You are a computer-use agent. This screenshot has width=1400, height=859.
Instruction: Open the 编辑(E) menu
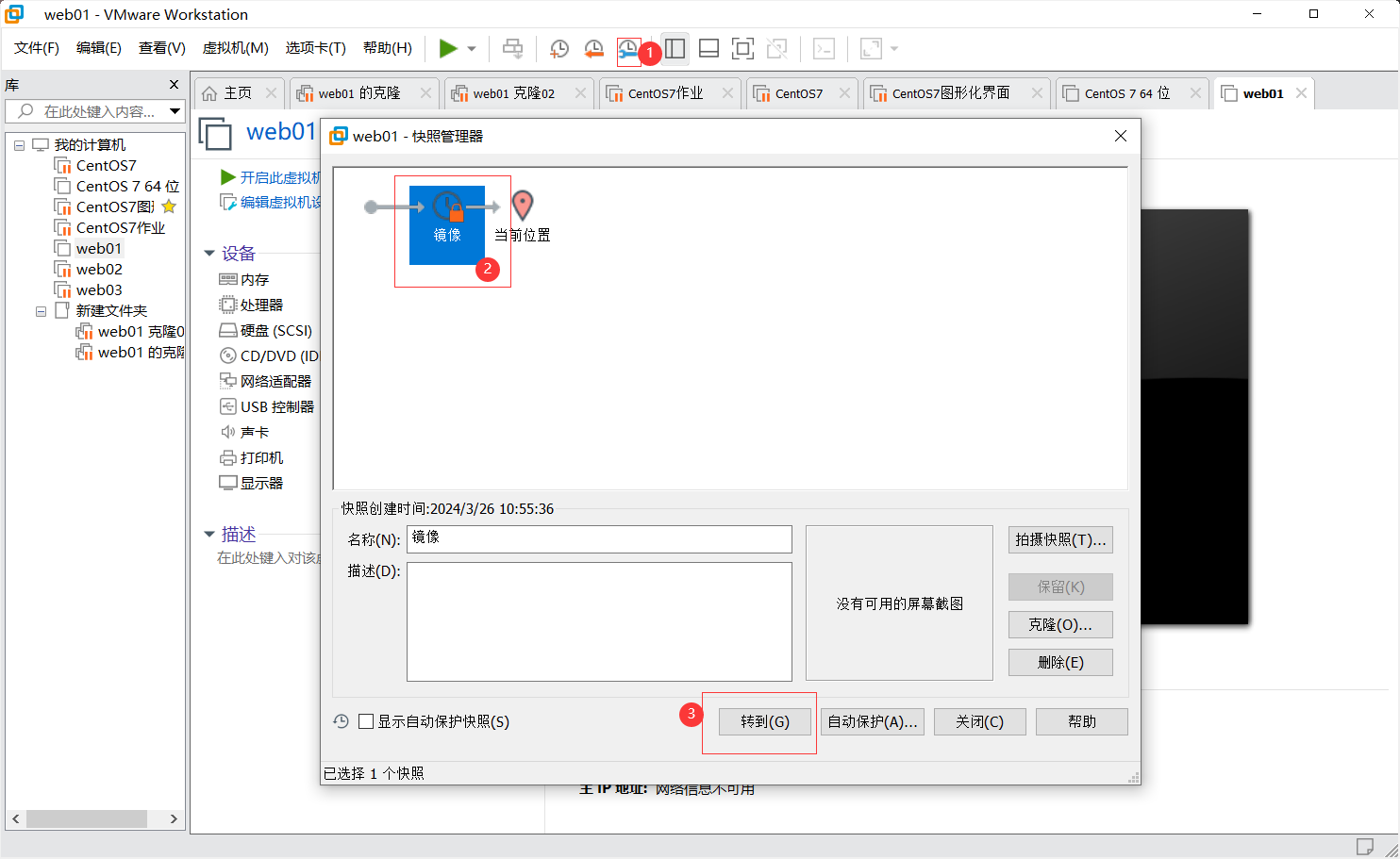[x=99, y=48]
